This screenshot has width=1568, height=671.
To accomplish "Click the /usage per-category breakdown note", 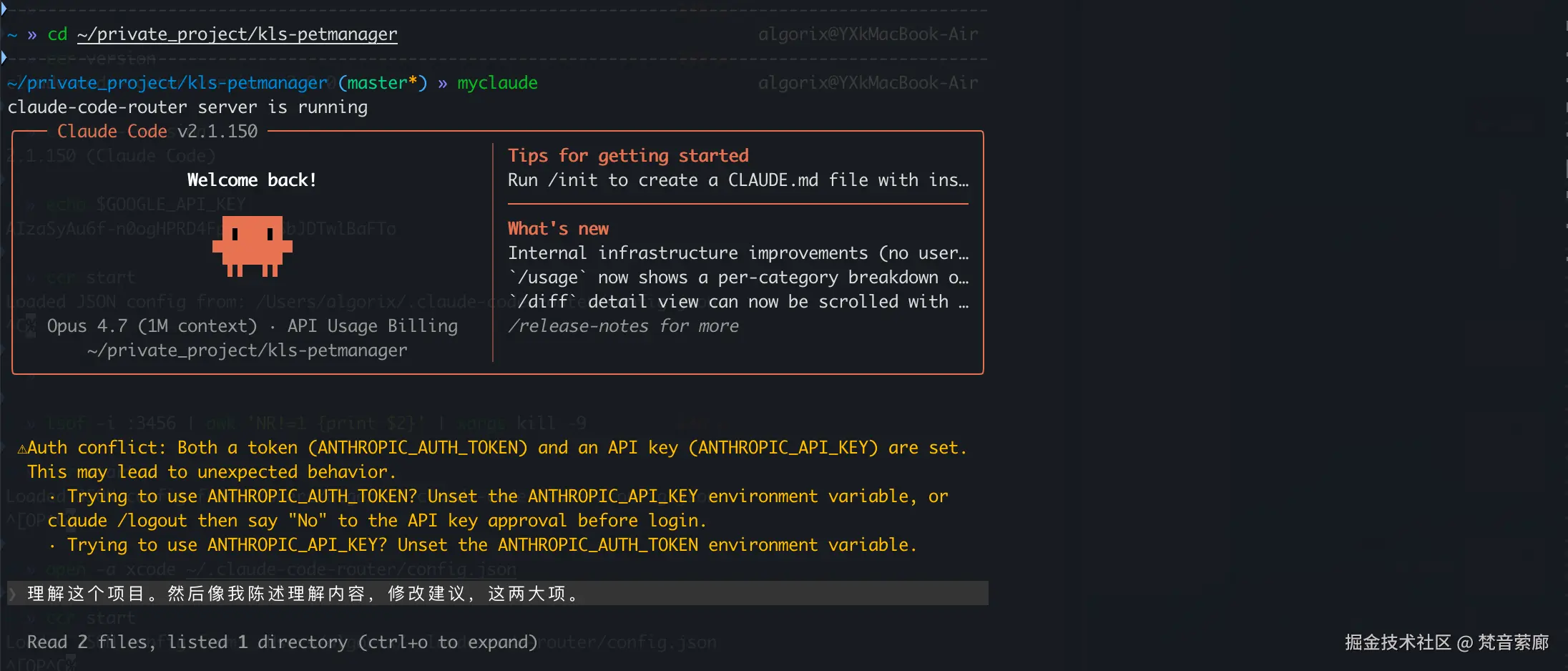I will 738,278.
